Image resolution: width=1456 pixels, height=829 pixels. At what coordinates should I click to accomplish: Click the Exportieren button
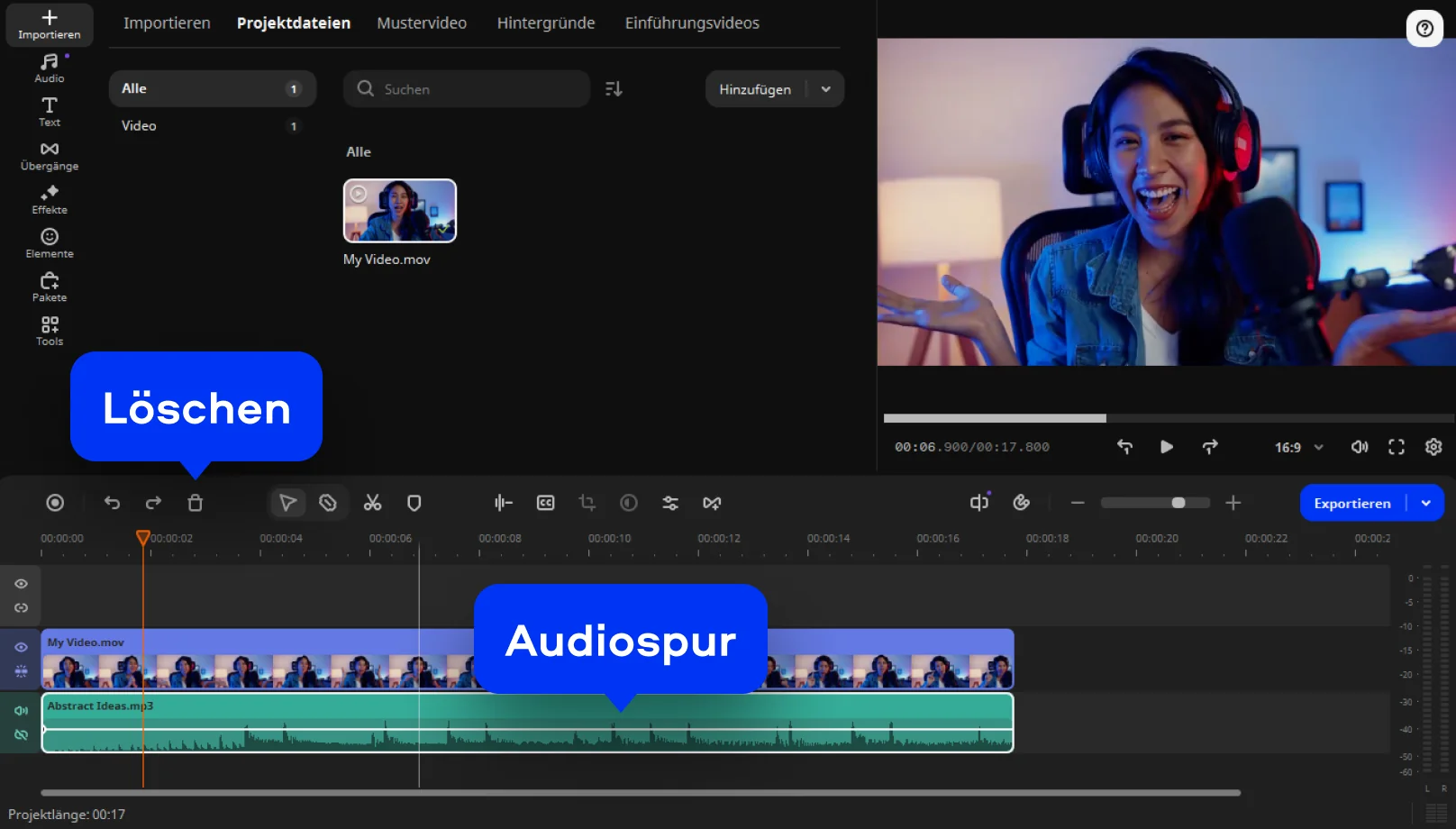[x=1351, y=503]
